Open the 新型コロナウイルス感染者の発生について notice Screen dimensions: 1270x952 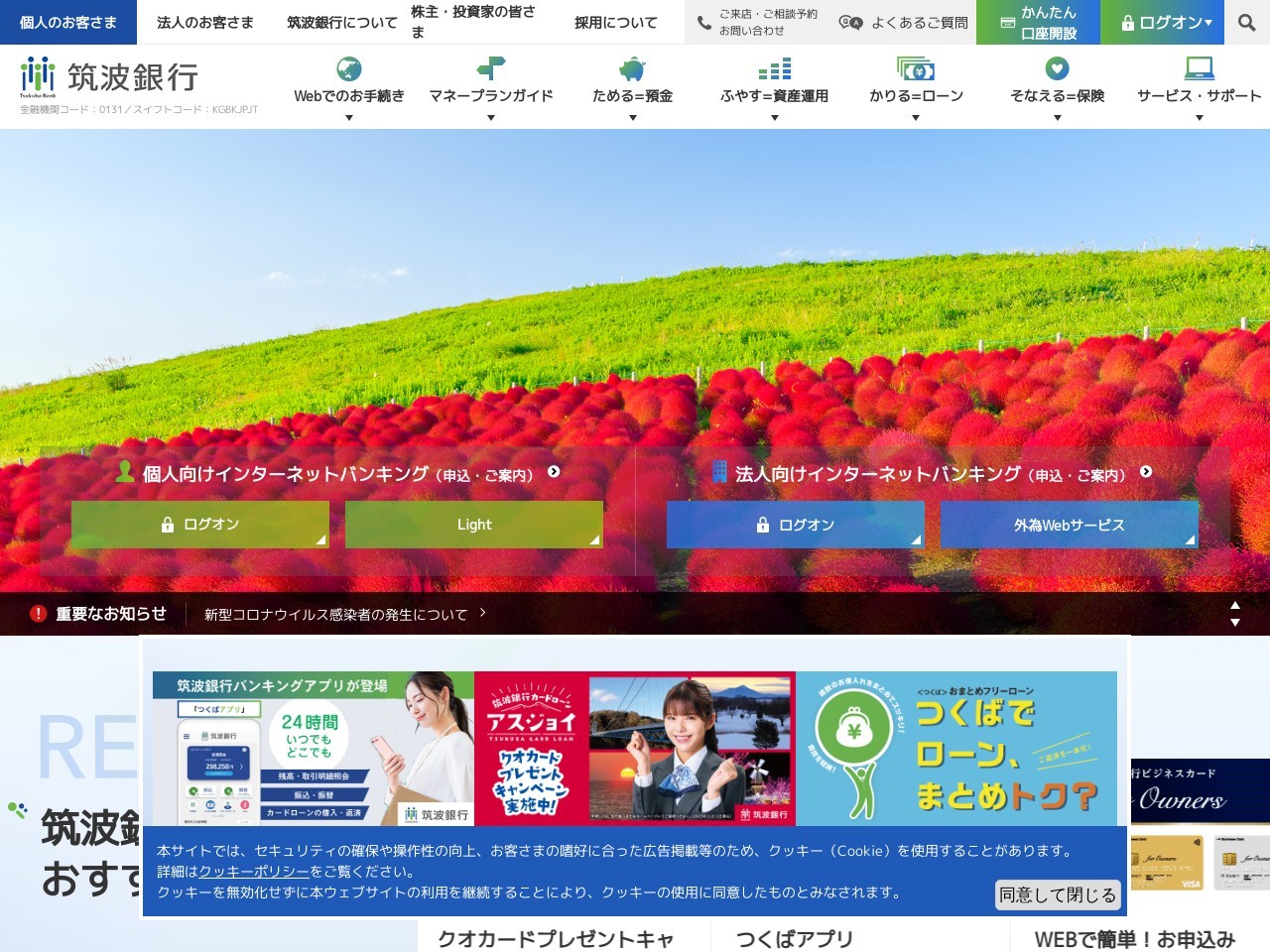[x=335, y=615]
